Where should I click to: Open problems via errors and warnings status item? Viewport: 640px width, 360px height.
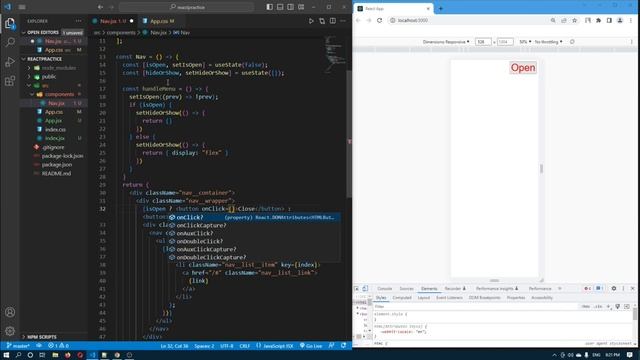pyautogui.click(x=58, y=346)
